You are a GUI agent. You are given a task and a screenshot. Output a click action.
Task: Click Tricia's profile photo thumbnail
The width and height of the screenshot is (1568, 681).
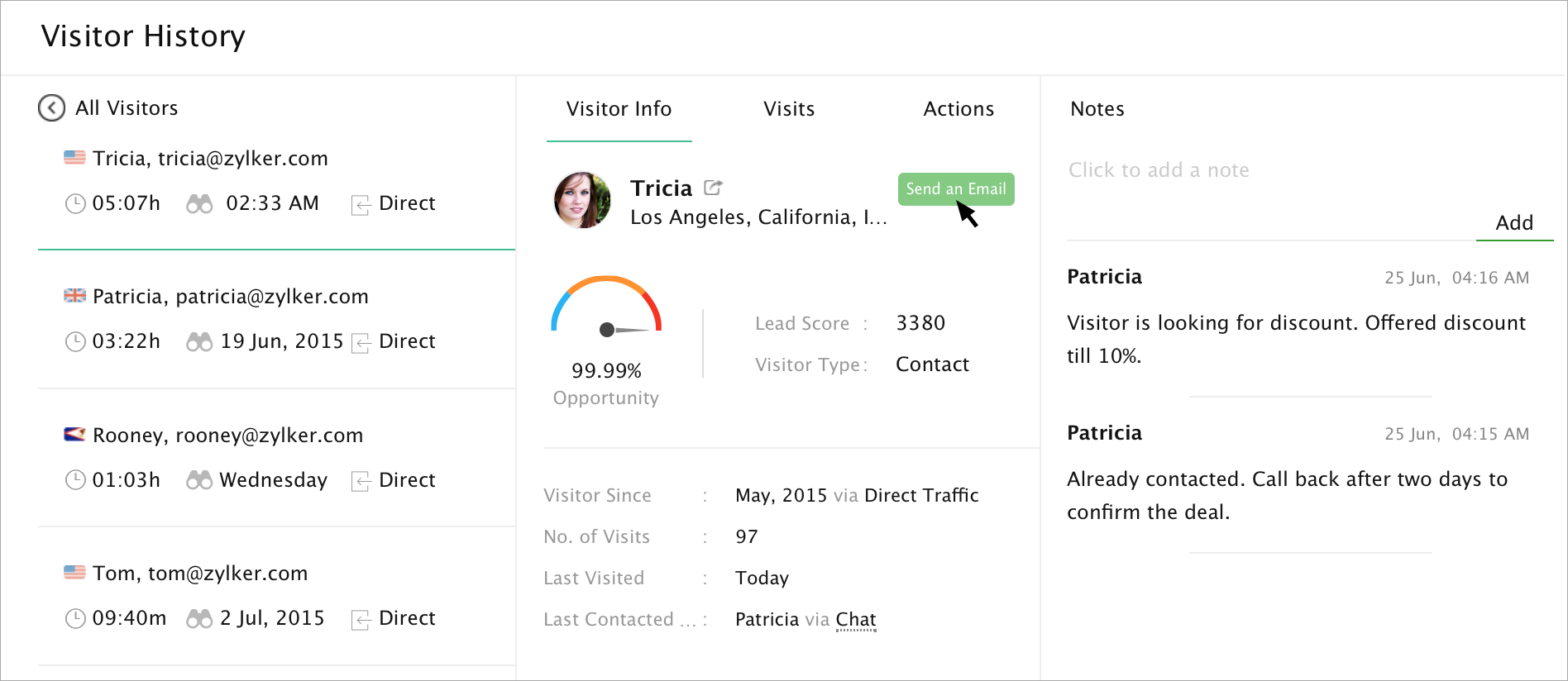(x=582, y=201)
